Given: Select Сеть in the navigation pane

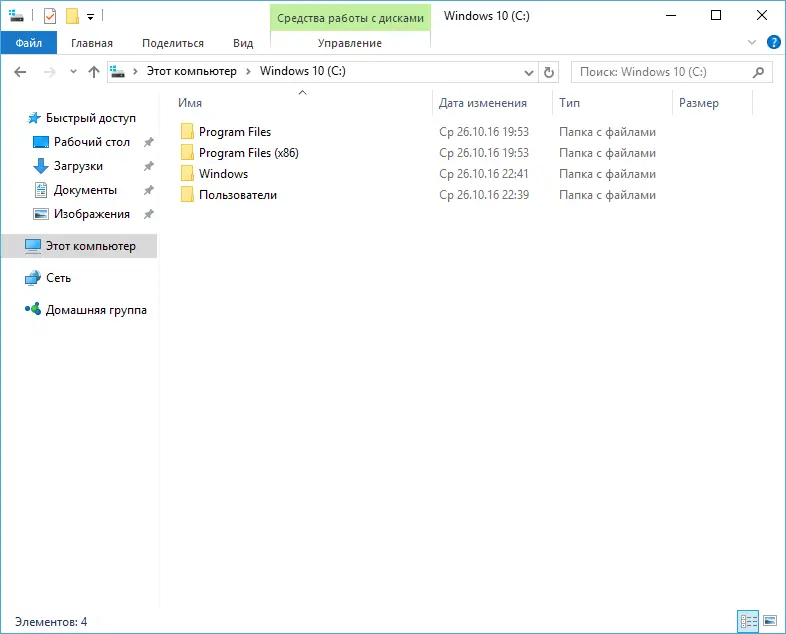Looking at the screenshot, I should pyautogui.click(x=58, y=278).
